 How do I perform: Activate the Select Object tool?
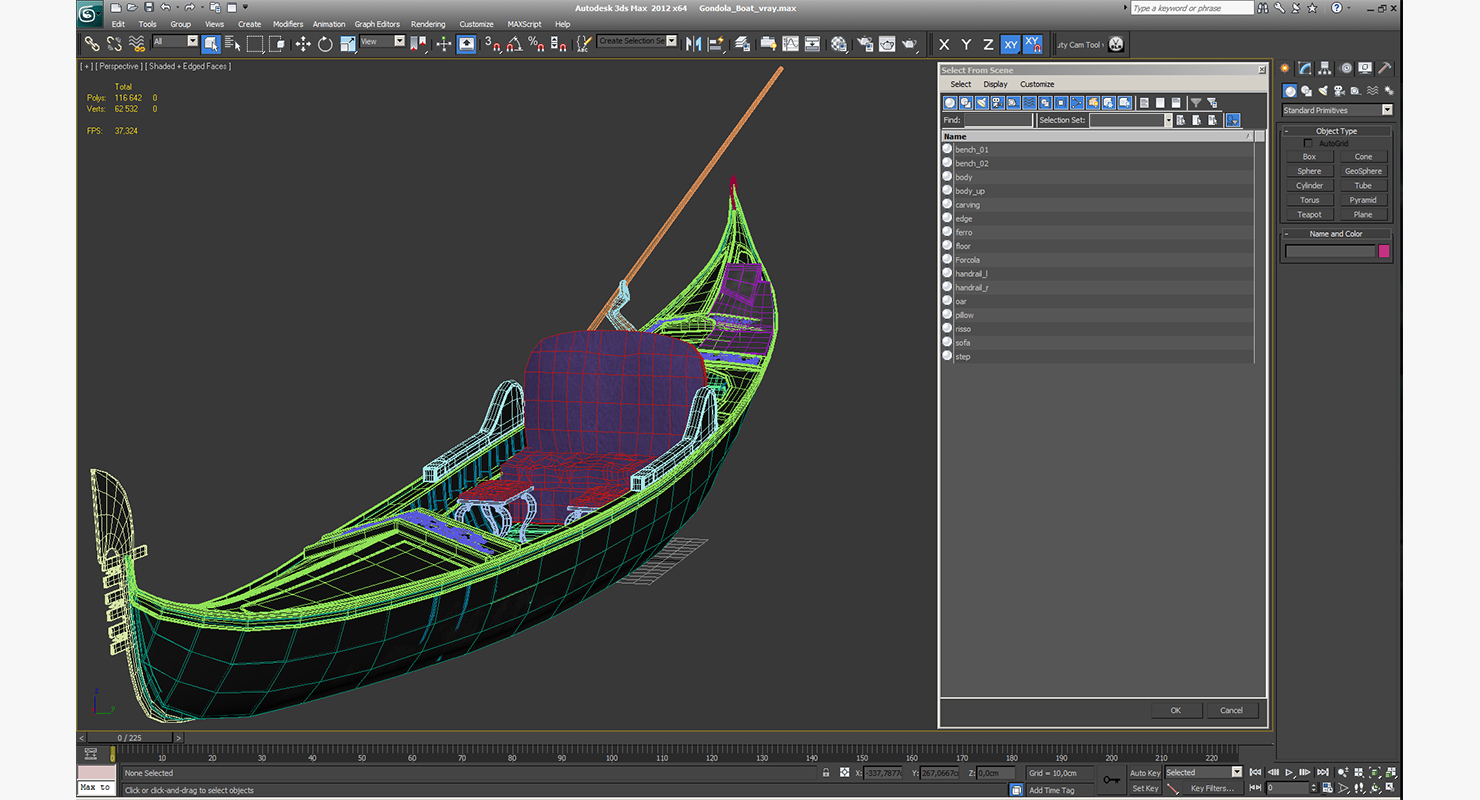tap(211, 44)
